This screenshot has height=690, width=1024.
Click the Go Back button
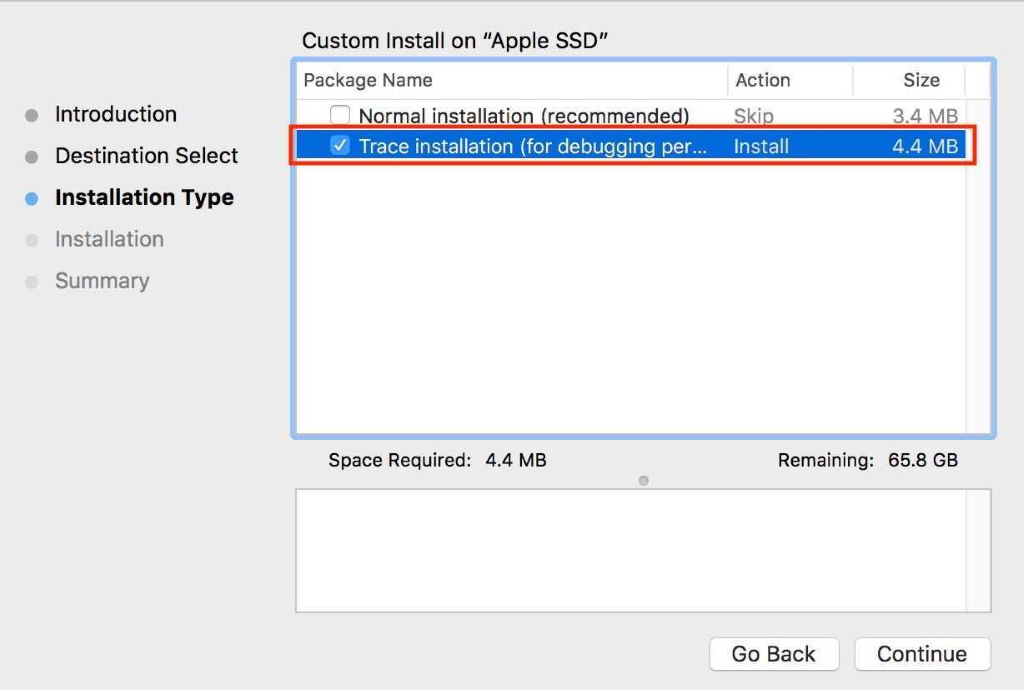774,654
